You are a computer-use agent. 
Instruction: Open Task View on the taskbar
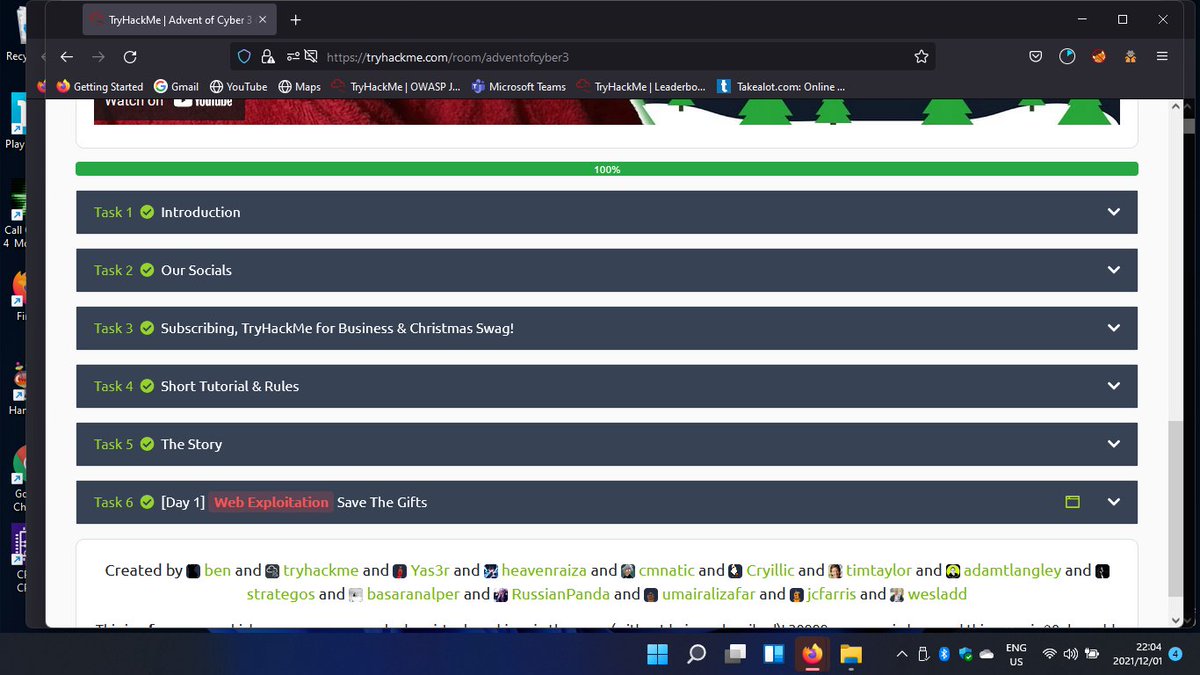click(735, 654)
